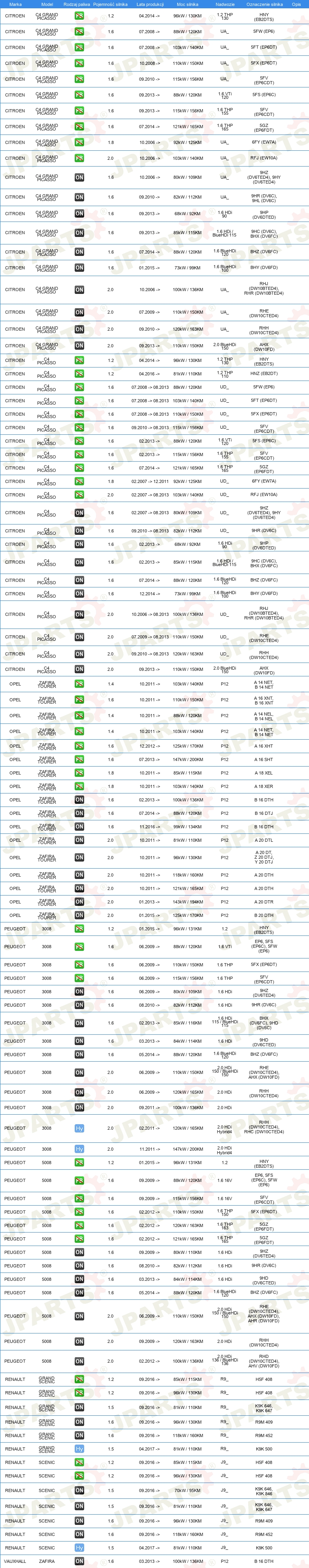Click the 'Model' column header
Screen dimensions: 309x1568
[x=47, y=4]
